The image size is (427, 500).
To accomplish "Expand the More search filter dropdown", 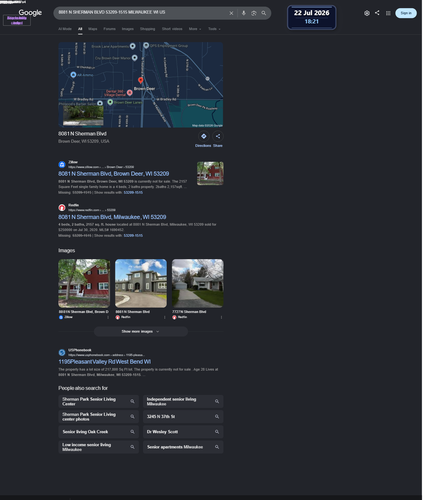I will click(x=195, y=29).
